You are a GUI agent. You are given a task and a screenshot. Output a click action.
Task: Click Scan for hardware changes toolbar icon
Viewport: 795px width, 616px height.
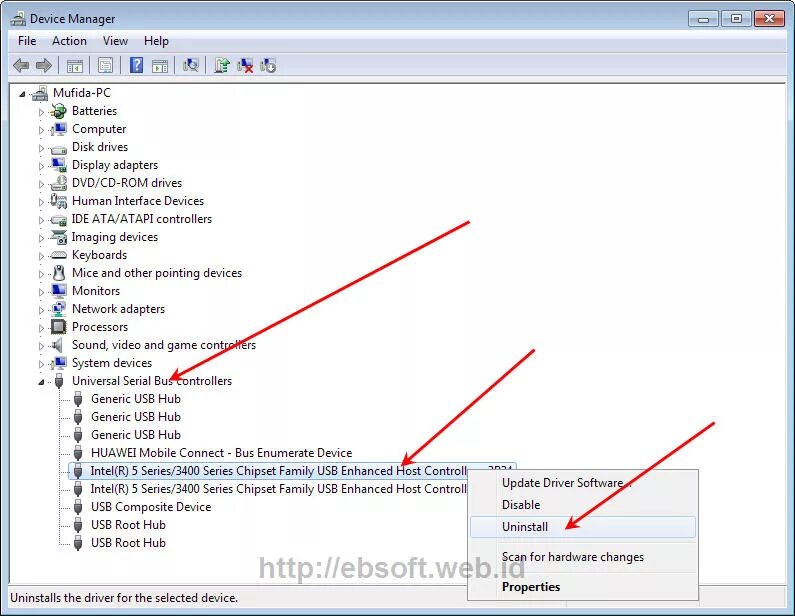click(191, 65)
